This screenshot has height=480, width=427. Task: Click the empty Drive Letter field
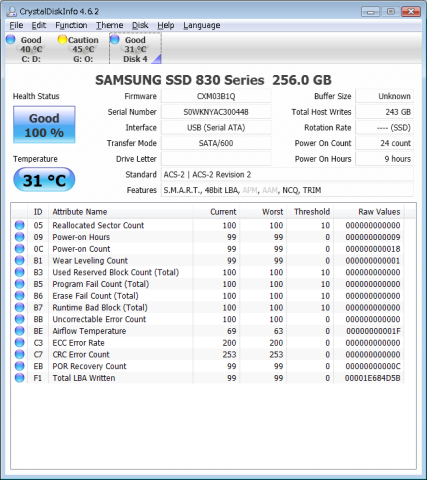coord(216,159)
